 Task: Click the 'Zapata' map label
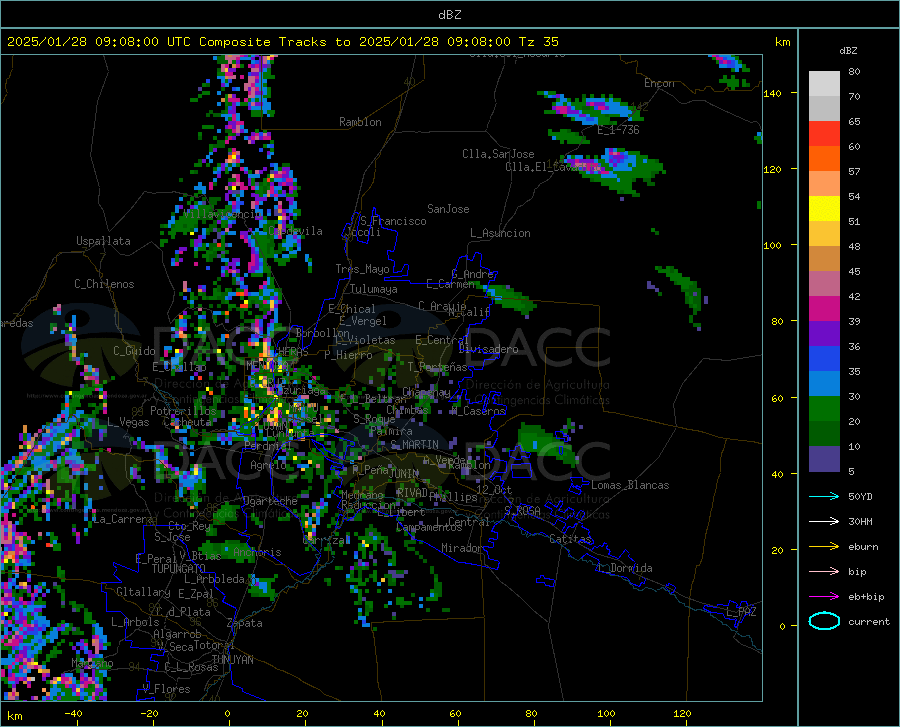pyautogui.click(x=245, y=623)
